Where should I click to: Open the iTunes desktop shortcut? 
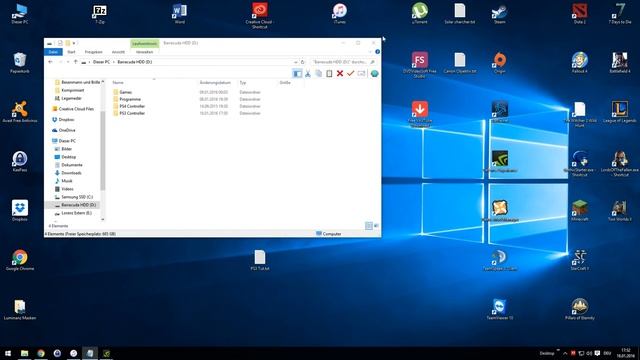click(340, 14)
